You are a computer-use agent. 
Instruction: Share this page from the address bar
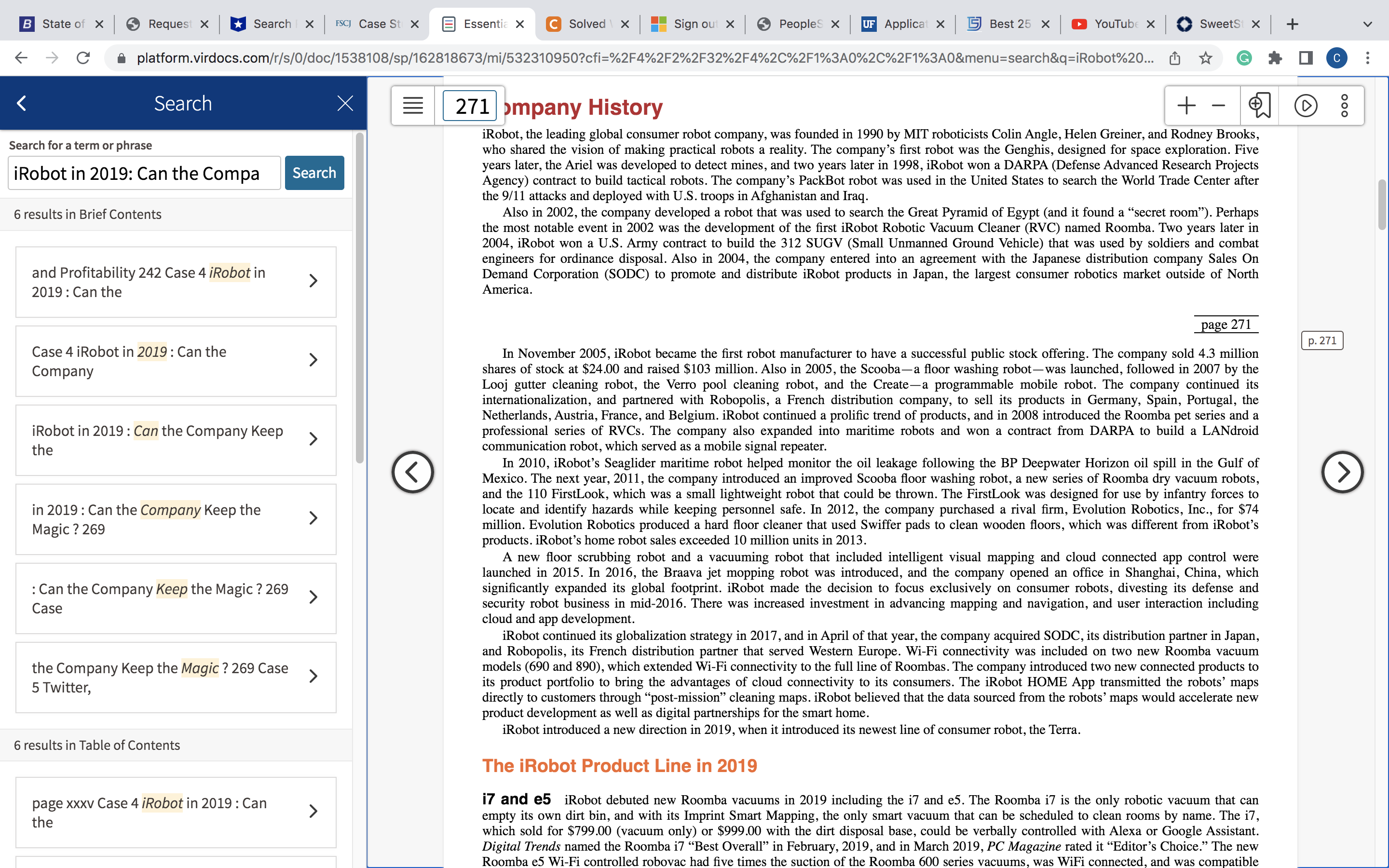click(x=1175, y=58)
